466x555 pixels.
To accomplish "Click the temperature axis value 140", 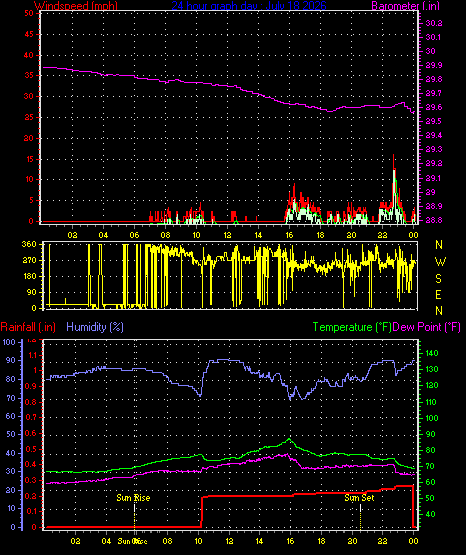I will 432,353.
